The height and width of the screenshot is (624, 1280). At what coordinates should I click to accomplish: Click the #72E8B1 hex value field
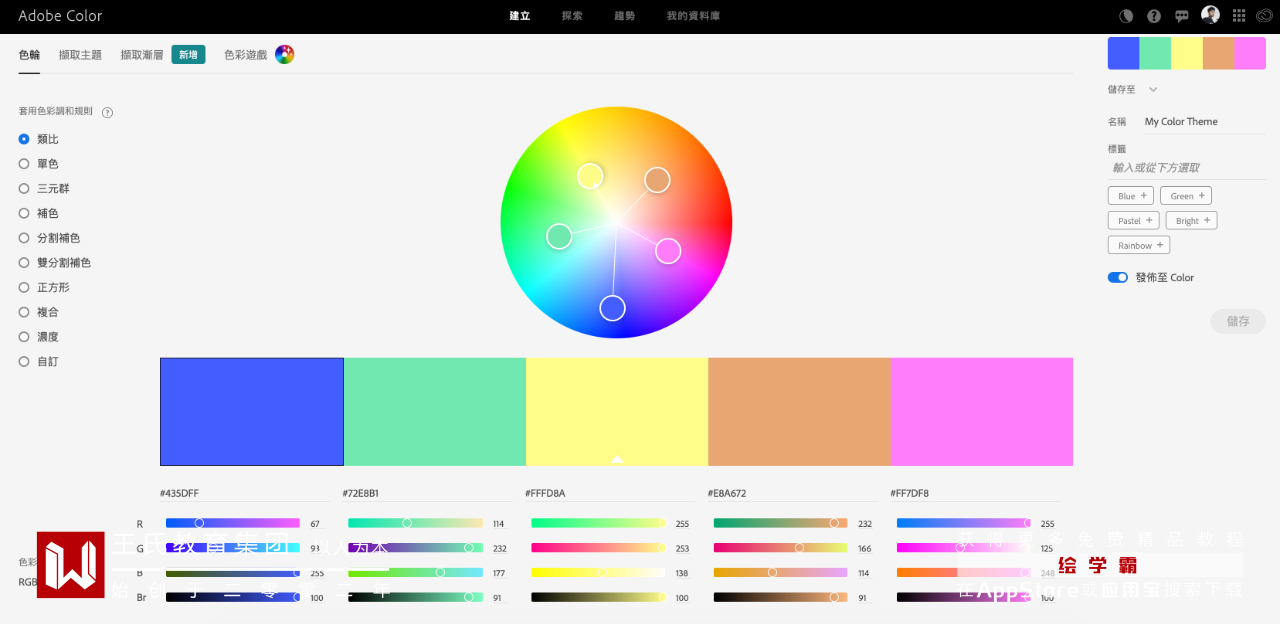[x=427, y=493]
